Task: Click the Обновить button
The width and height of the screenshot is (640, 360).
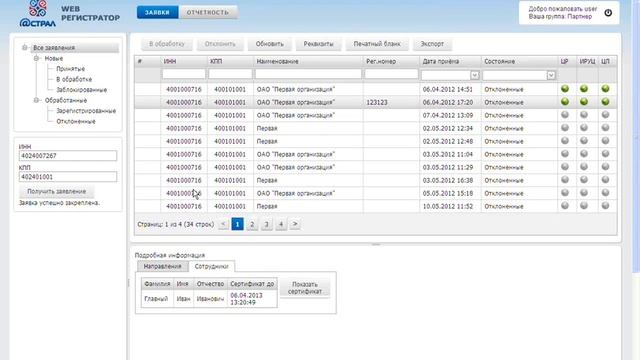Action: click(269, 44)
